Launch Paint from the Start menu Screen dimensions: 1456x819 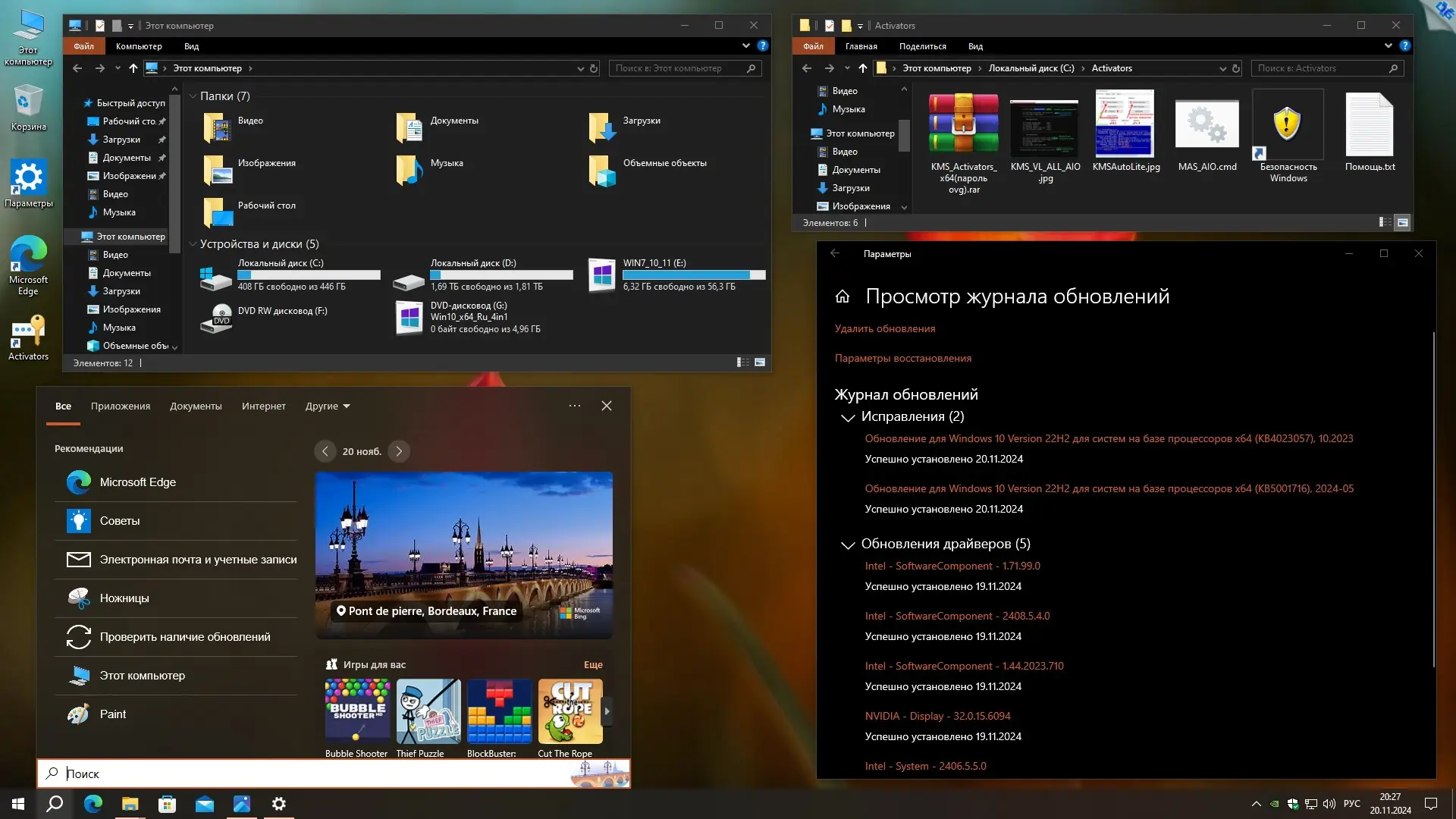[x=113, y=714]
